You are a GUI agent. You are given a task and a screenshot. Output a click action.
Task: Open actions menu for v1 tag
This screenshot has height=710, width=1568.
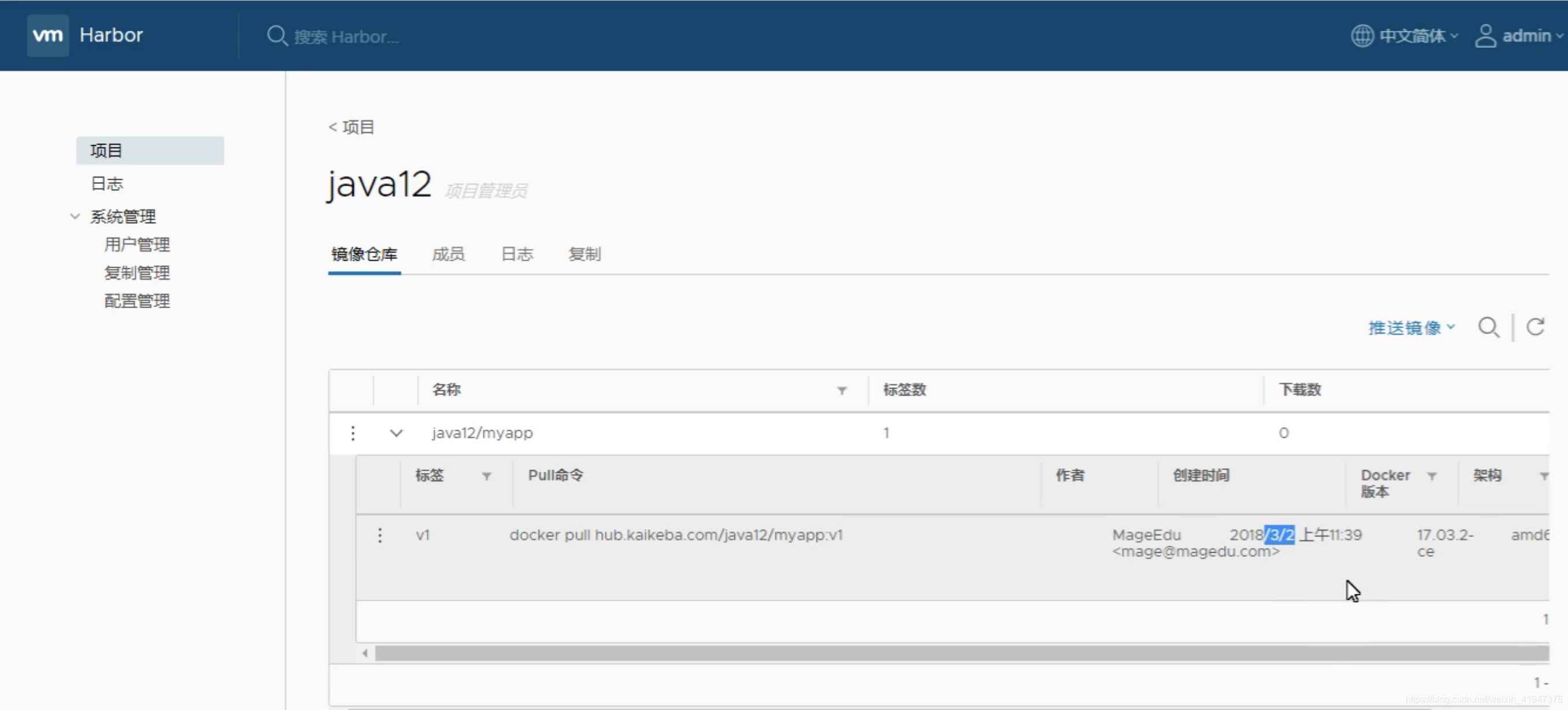[380, 535]
